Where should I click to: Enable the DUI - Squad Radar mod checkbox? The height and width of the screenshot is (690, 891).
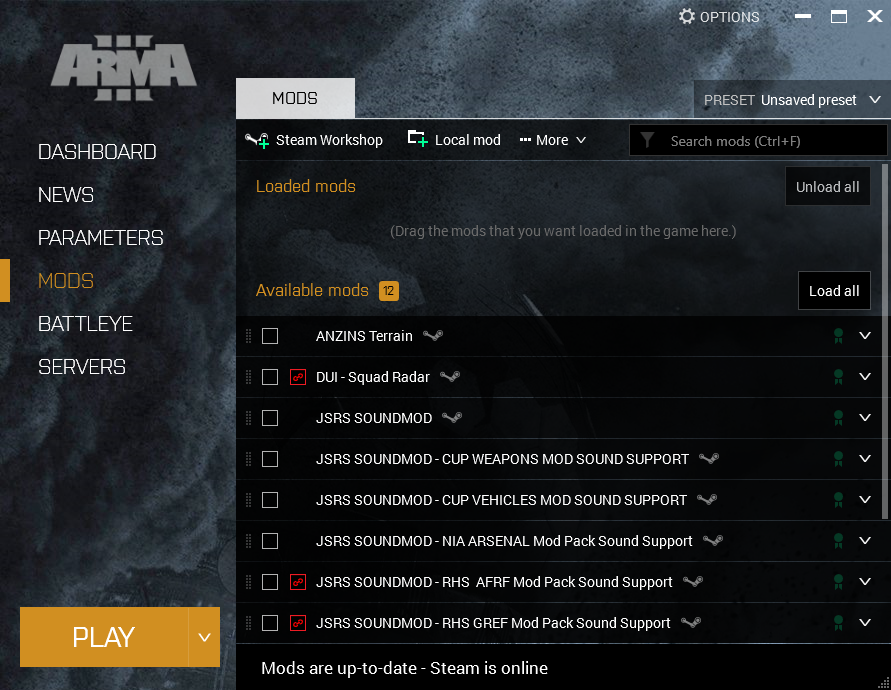(270, 377)
